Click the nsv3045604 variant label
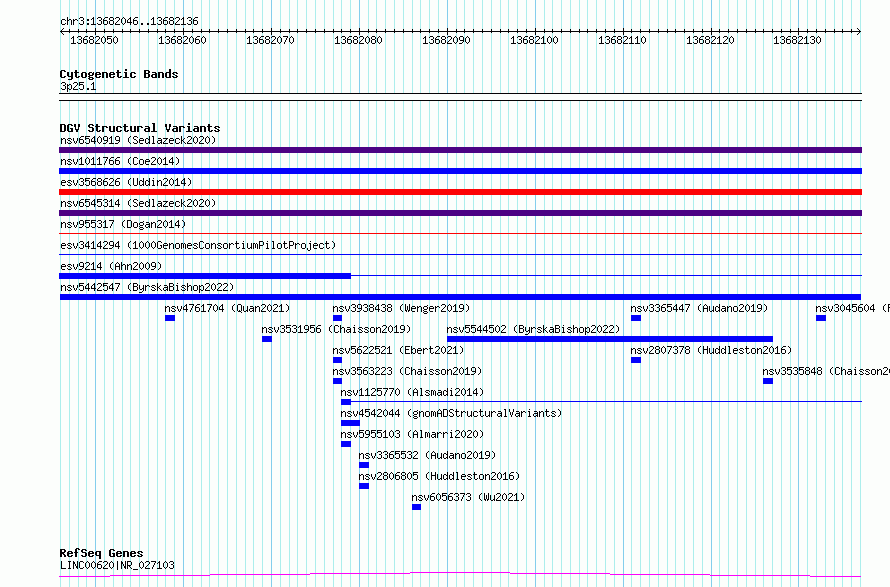 pos(853,308)
